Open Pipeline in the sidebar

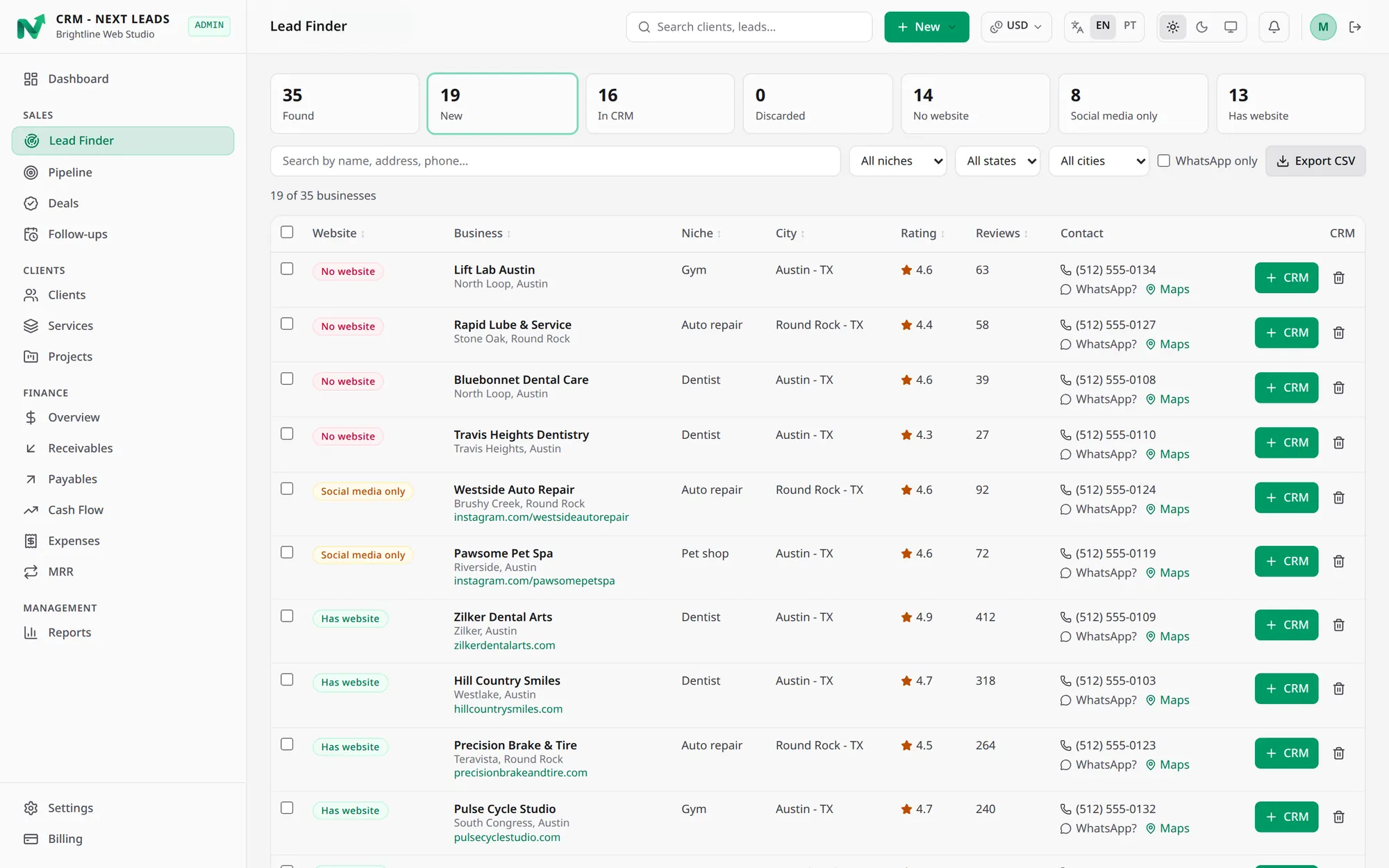point(123,172)
